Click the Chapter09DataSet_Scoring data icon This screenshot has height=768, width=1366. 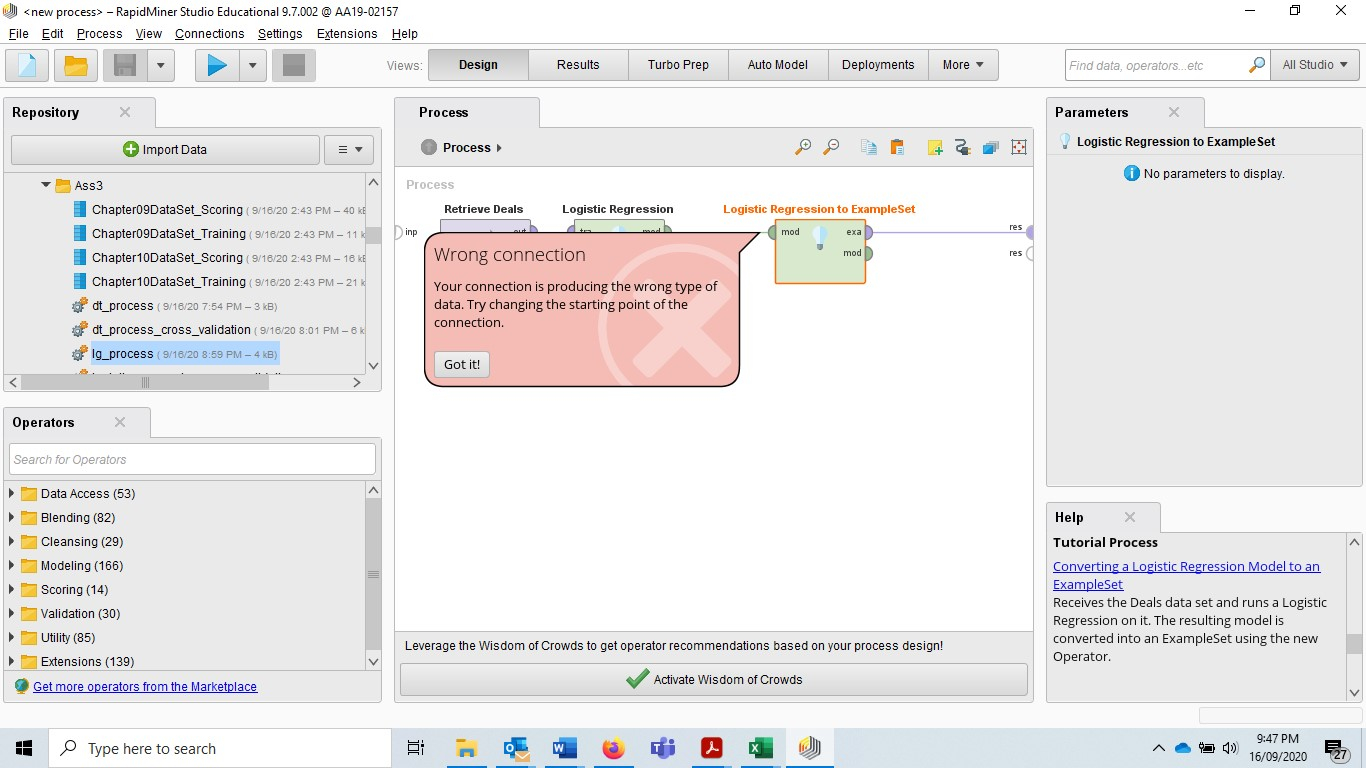pyautogui.click(x=80, y=210)
